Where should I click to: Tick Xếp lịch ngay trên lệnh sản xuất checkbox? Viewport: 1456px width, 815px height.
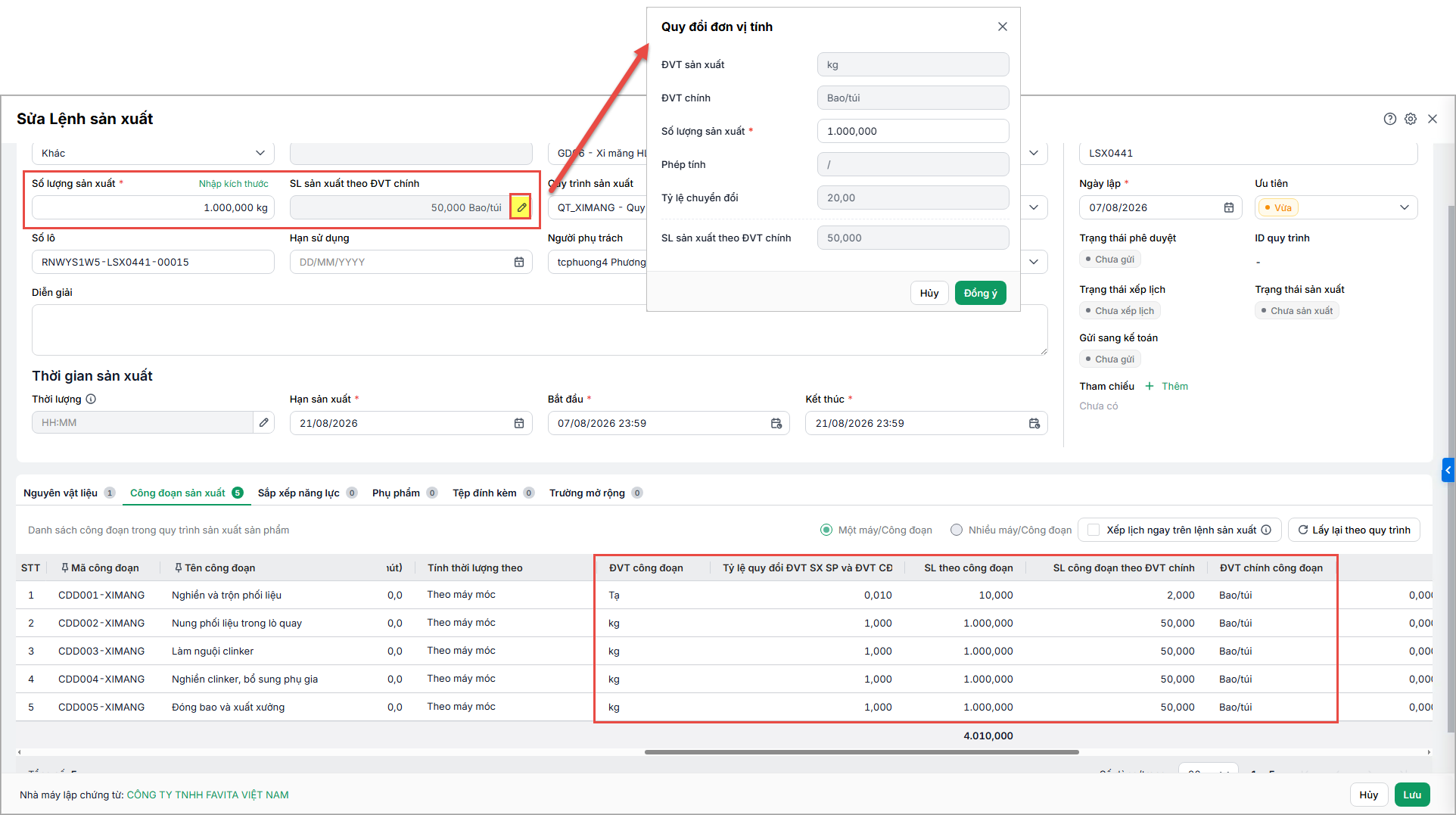(x=1093, y=530)
